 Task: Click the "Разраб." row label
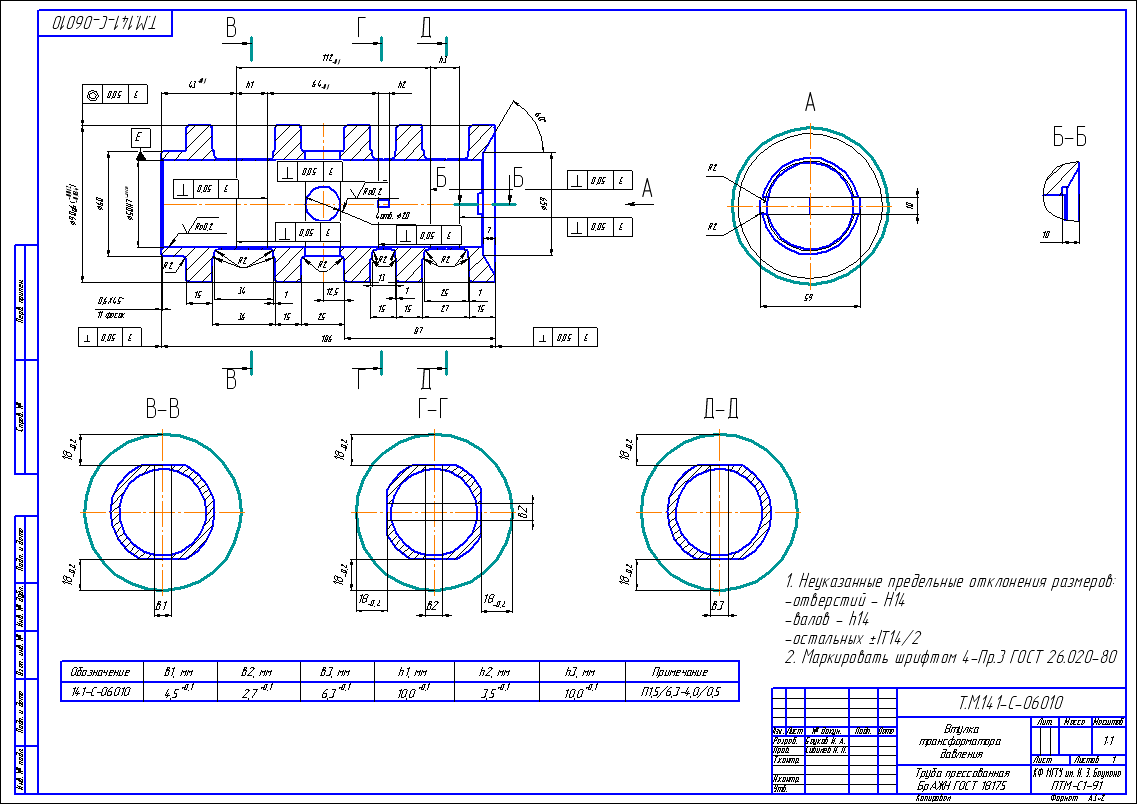click(x=786, y=742)
